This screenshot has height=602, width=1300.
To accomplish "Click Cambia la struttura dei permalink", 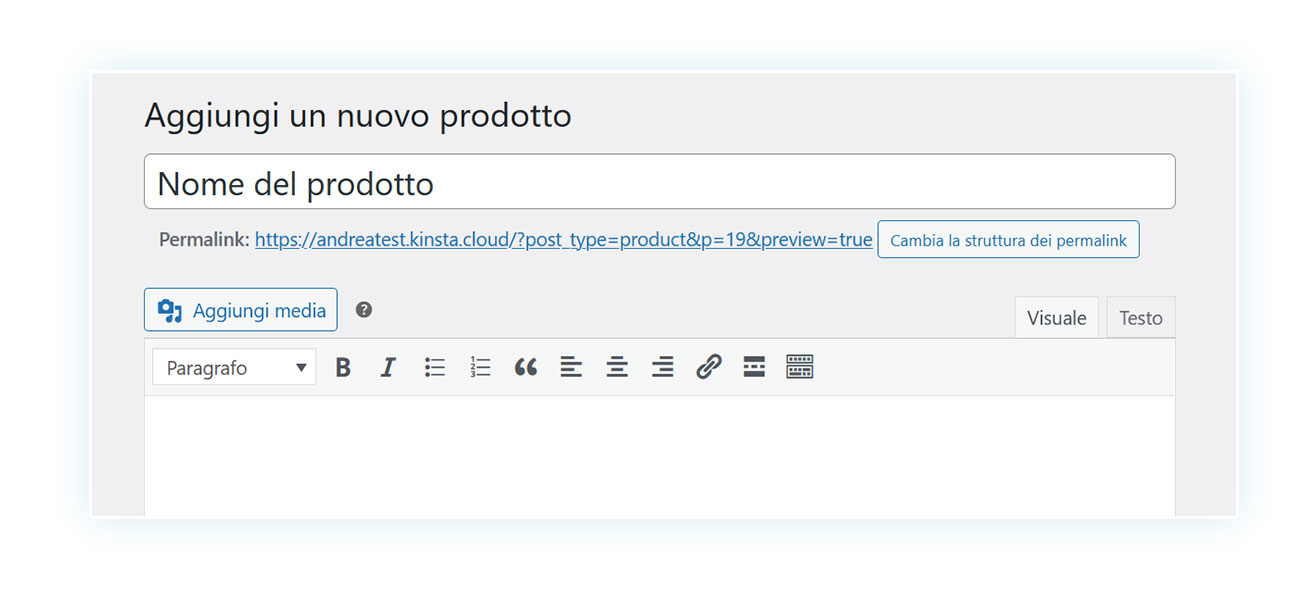I will (x=1008, y=240).
